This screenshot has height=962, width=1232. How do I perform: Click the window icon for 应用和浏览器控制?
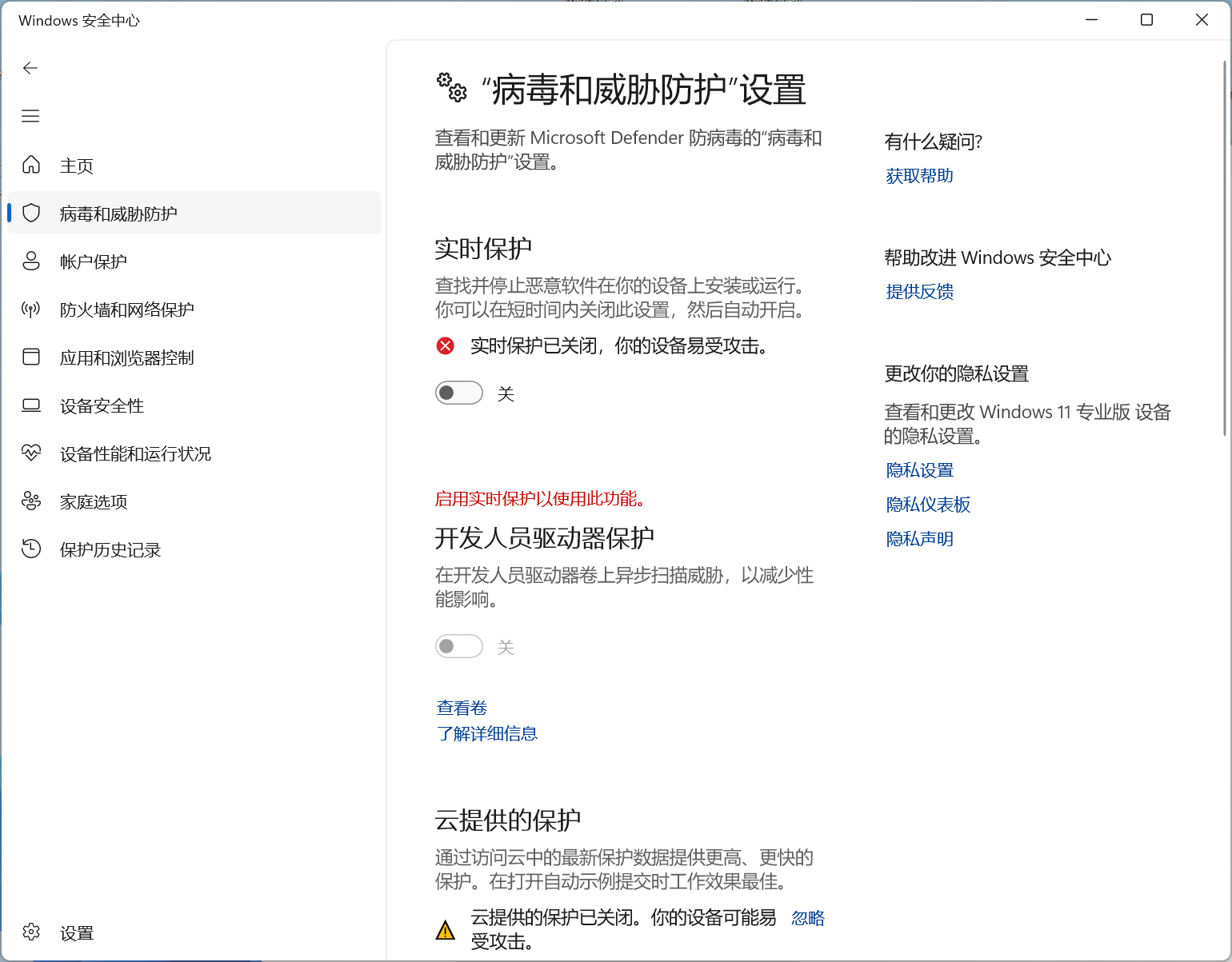click(31, 357)
